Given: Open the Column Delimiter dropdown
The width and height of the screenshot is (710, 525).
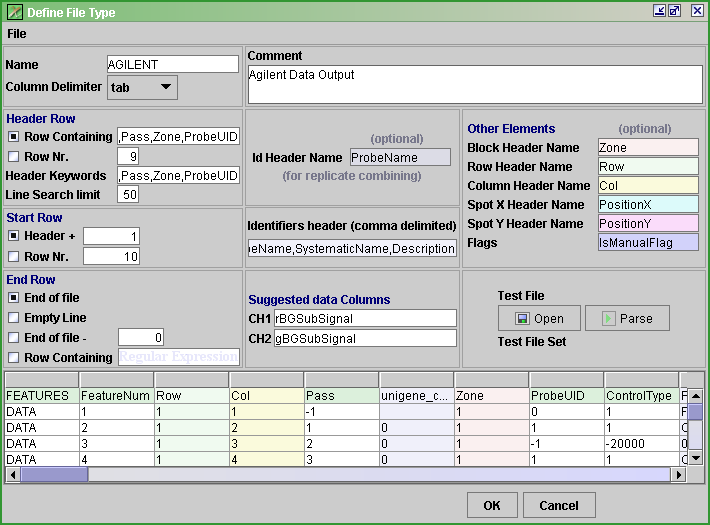Looking at the screenshot, I should point(142,87).
